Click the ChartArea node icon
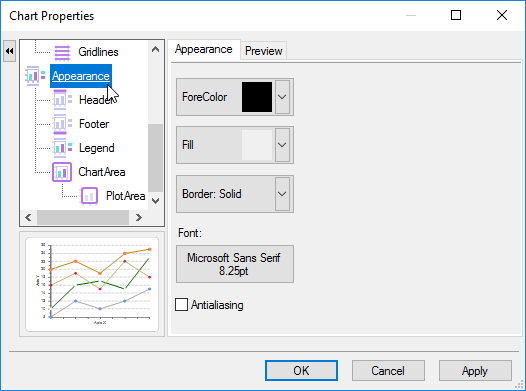 (x=62, y=172)
